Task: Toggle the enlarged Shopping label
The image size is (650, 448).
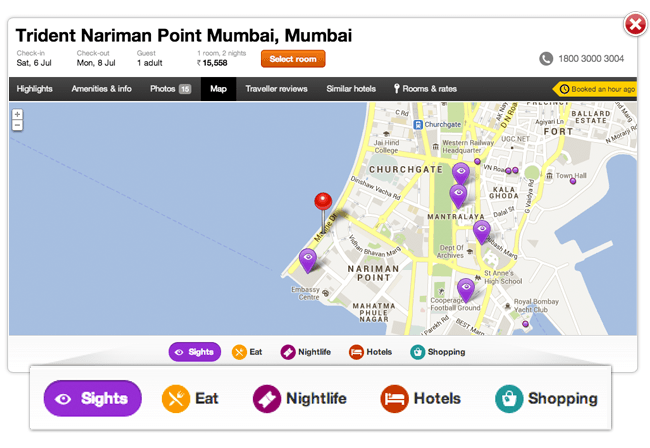Action: click(x=563, y=399)
